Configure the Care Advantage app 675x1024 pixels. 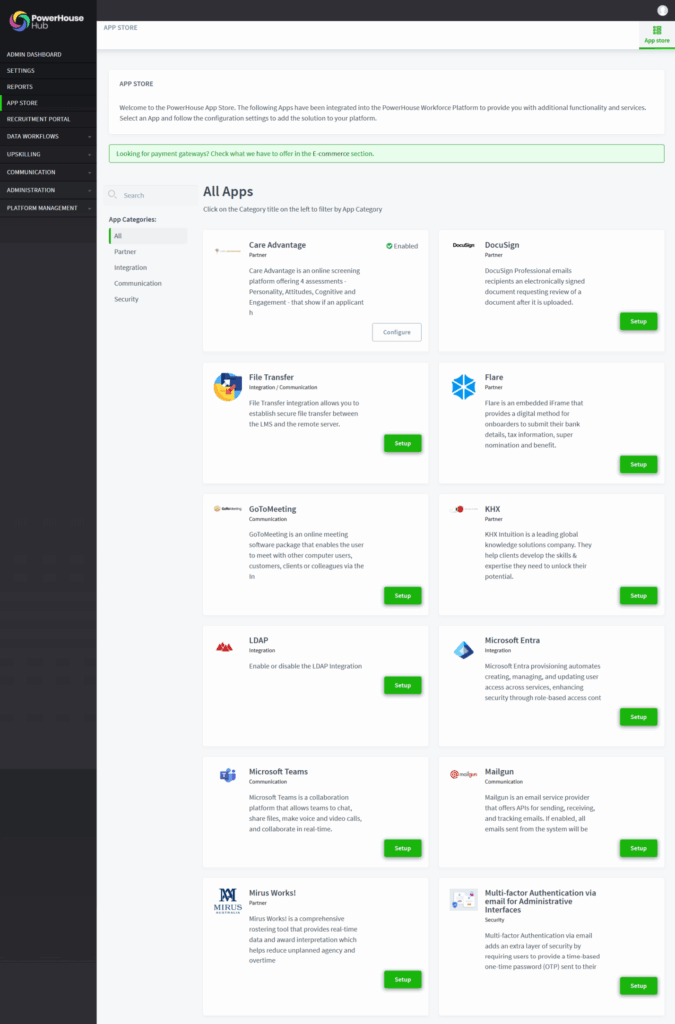tap(396, 332)
